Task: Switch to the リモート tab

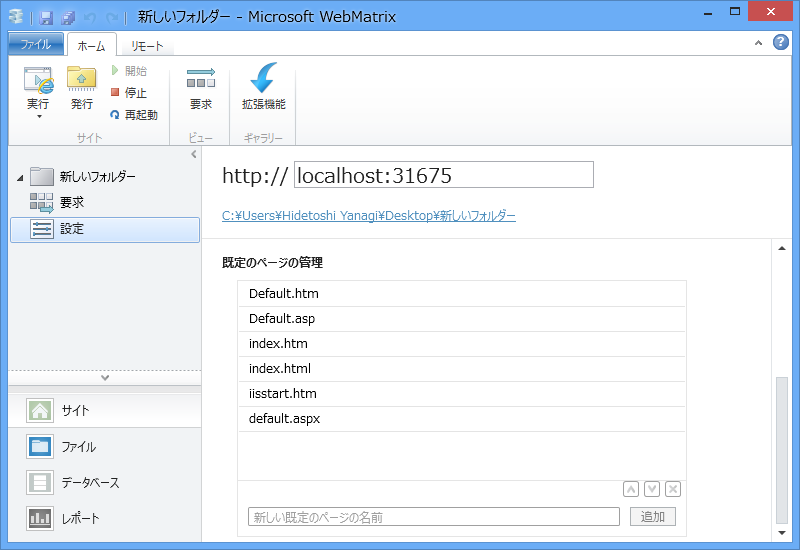Action: pyautogui.click(x=147, y=46)
